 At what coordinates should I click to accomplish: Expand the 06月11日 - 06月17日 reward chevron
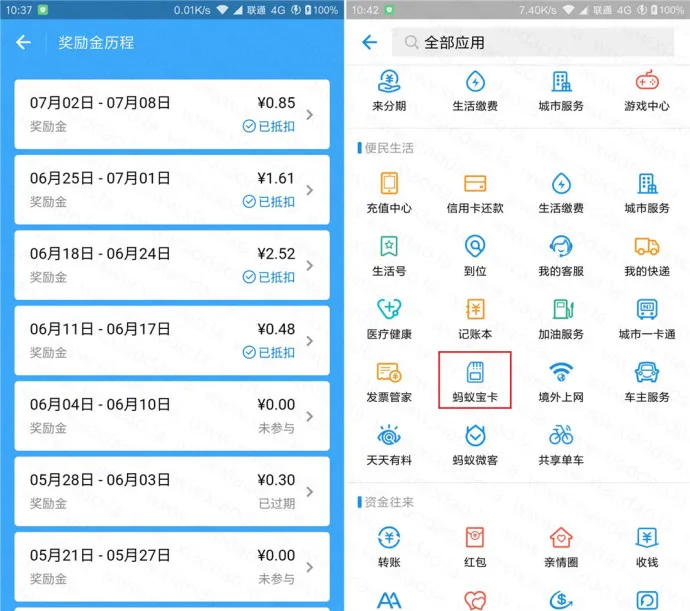pyautogui.click(x=310, y=341)
